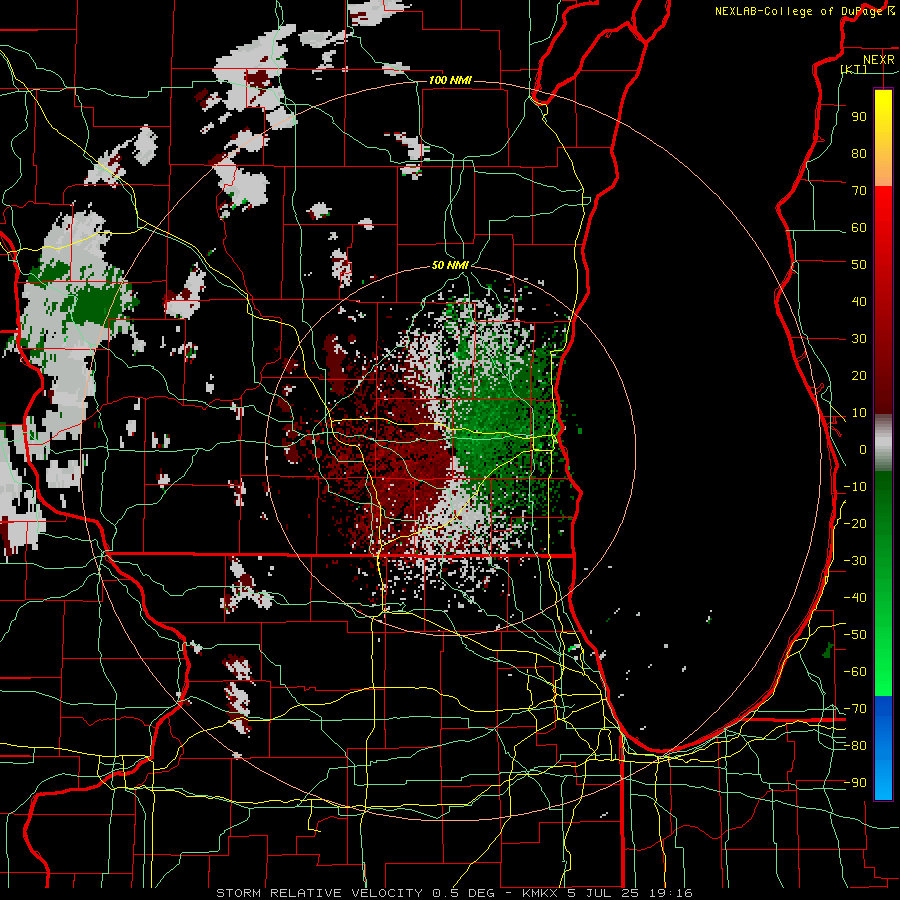Click the "40" value on velocity scale

pos(859,302)
